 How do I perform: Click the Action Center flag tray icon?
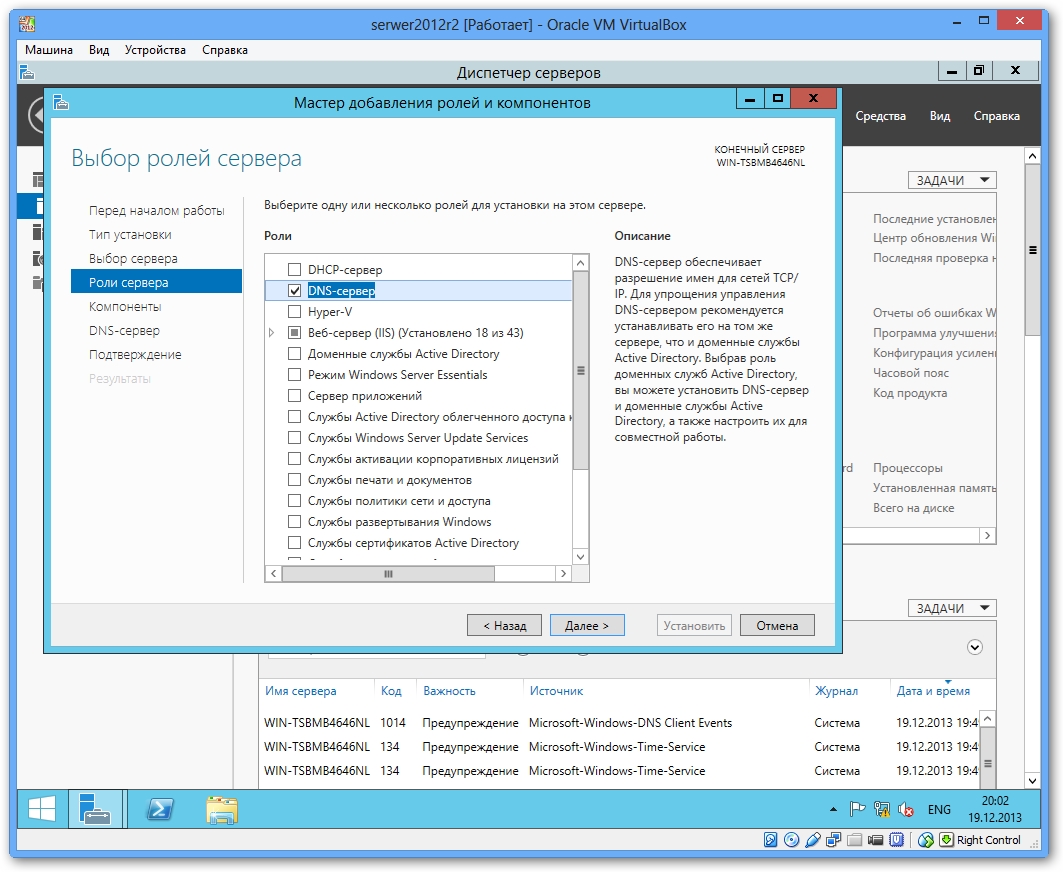[858, 809]
